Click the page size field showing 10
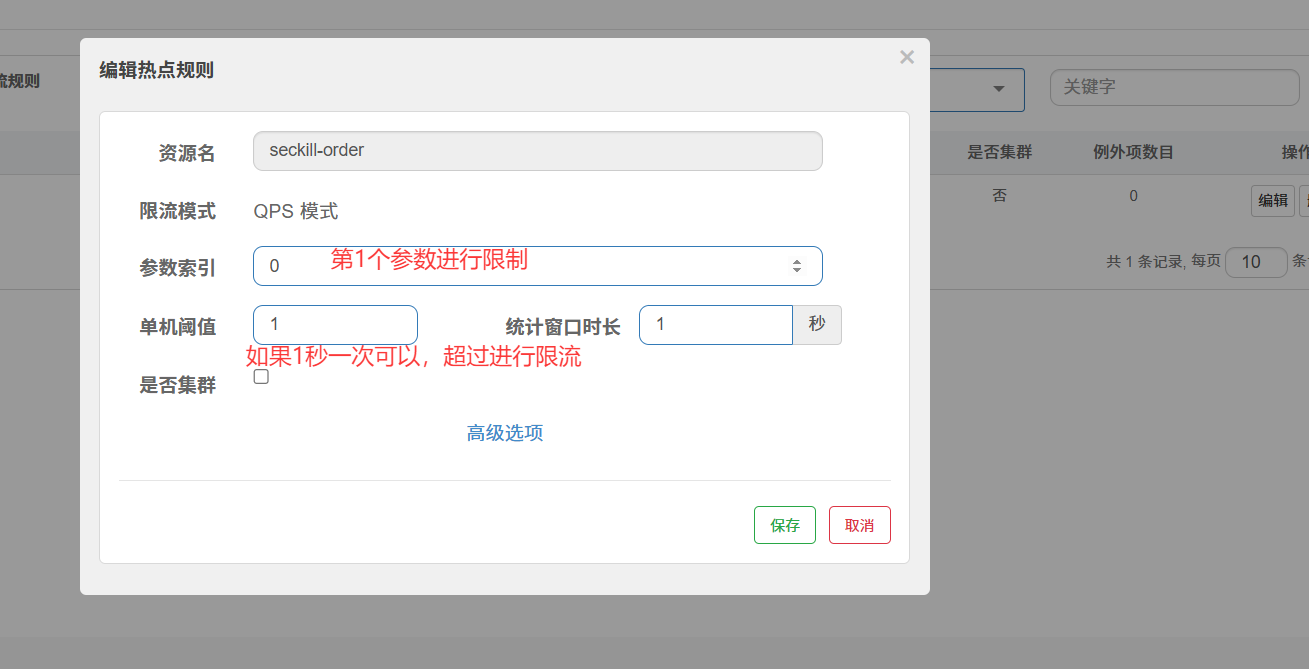Viewport: 1309px width, 669px height. [1255, 262]
